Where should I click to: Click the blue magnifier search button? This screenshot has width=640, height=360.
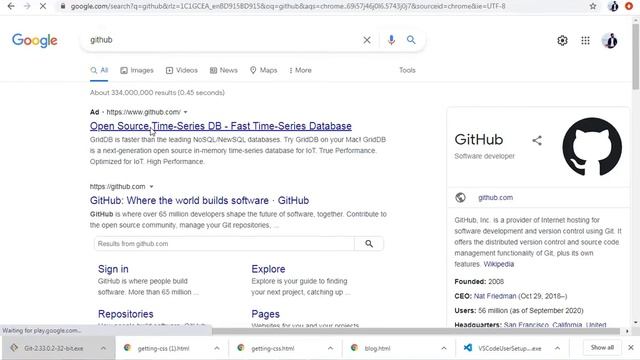tap(411, 40)
